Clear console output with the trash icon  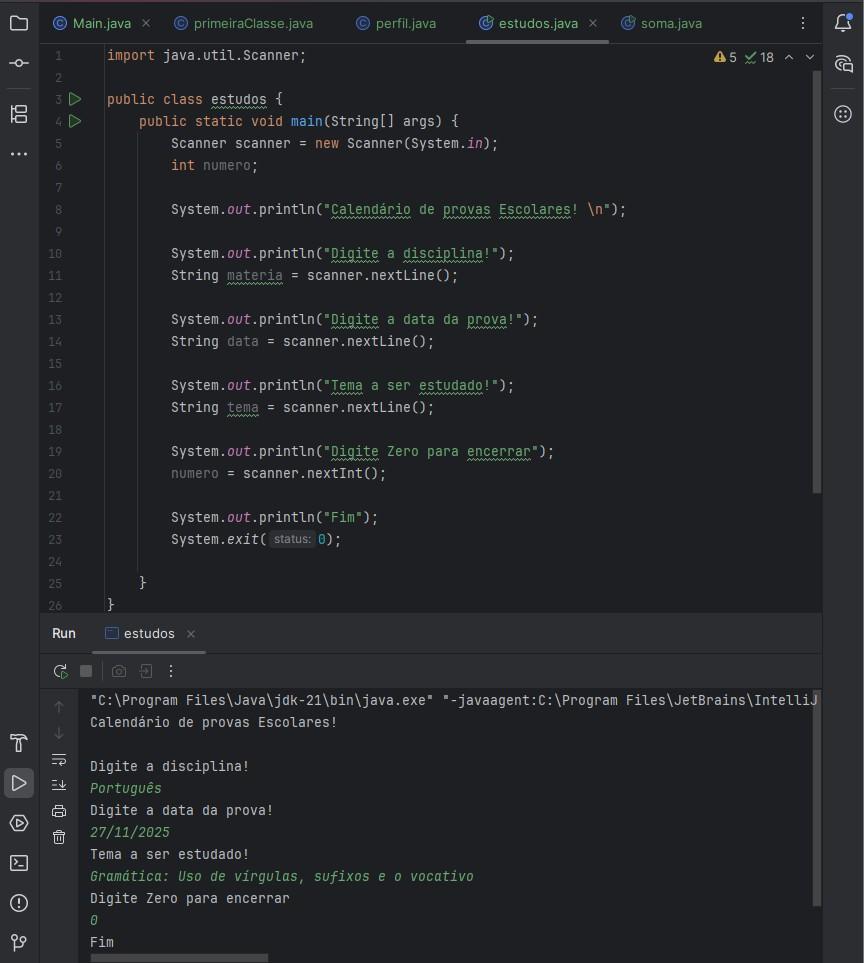point(59,837)
